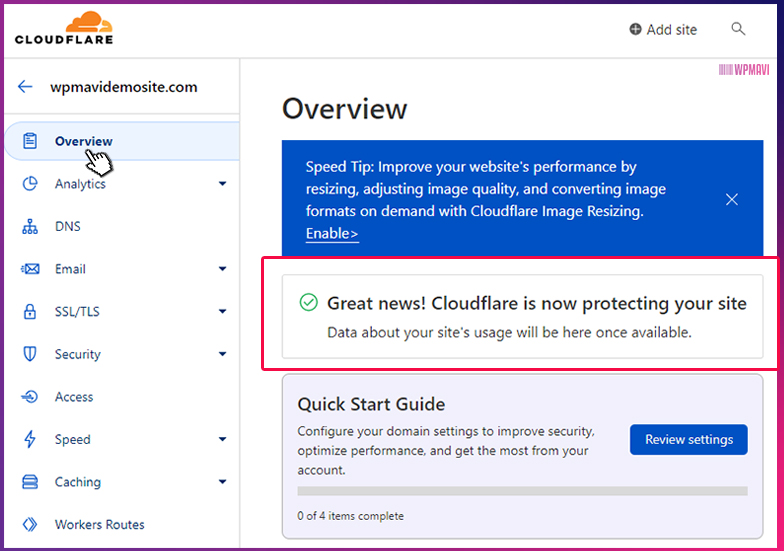Expand the Email submenu arrow
784x551 pixels.
click(x=222, y=268)
